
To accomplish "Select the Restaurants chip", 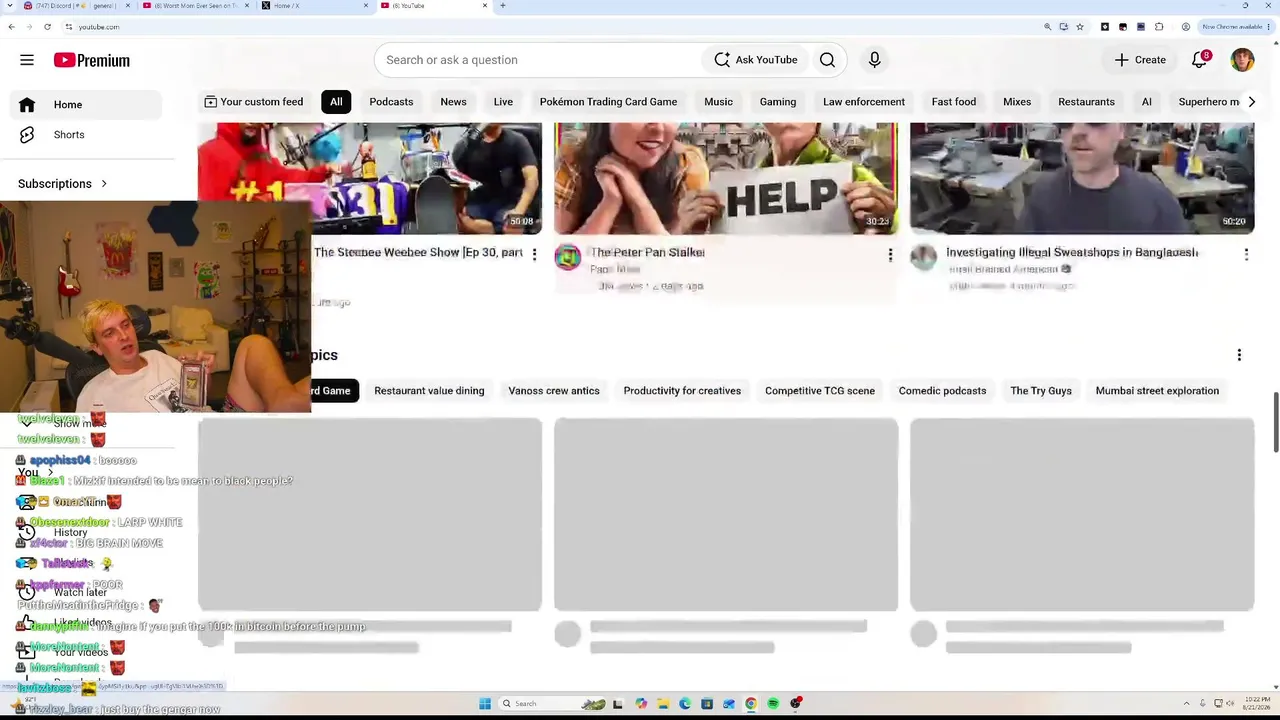I will [1086, 102].
